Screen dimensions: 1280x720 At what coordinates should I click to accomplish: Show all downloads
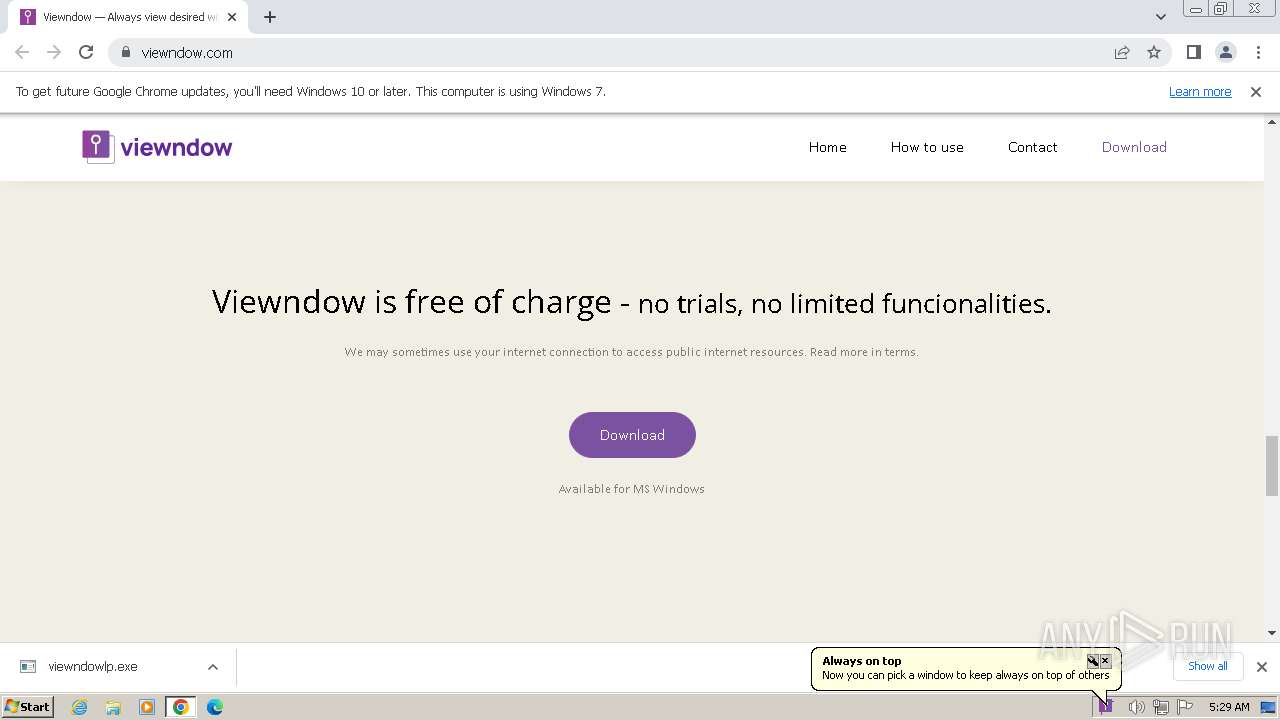point(1207,666)
